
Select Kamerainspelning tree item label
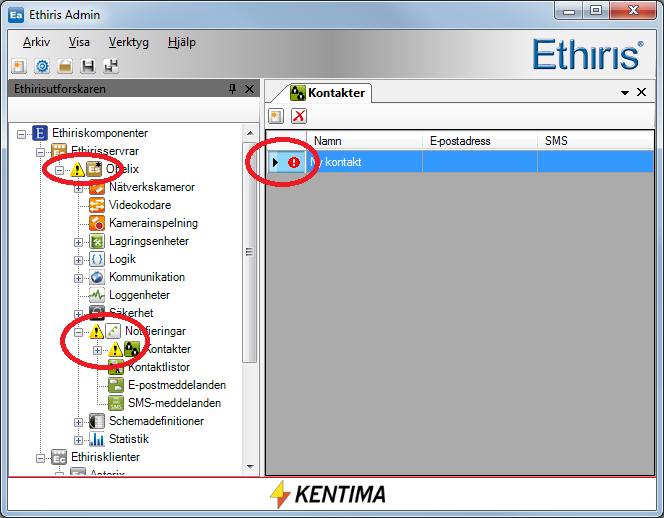pyautogui.click(x=153, y=223)
